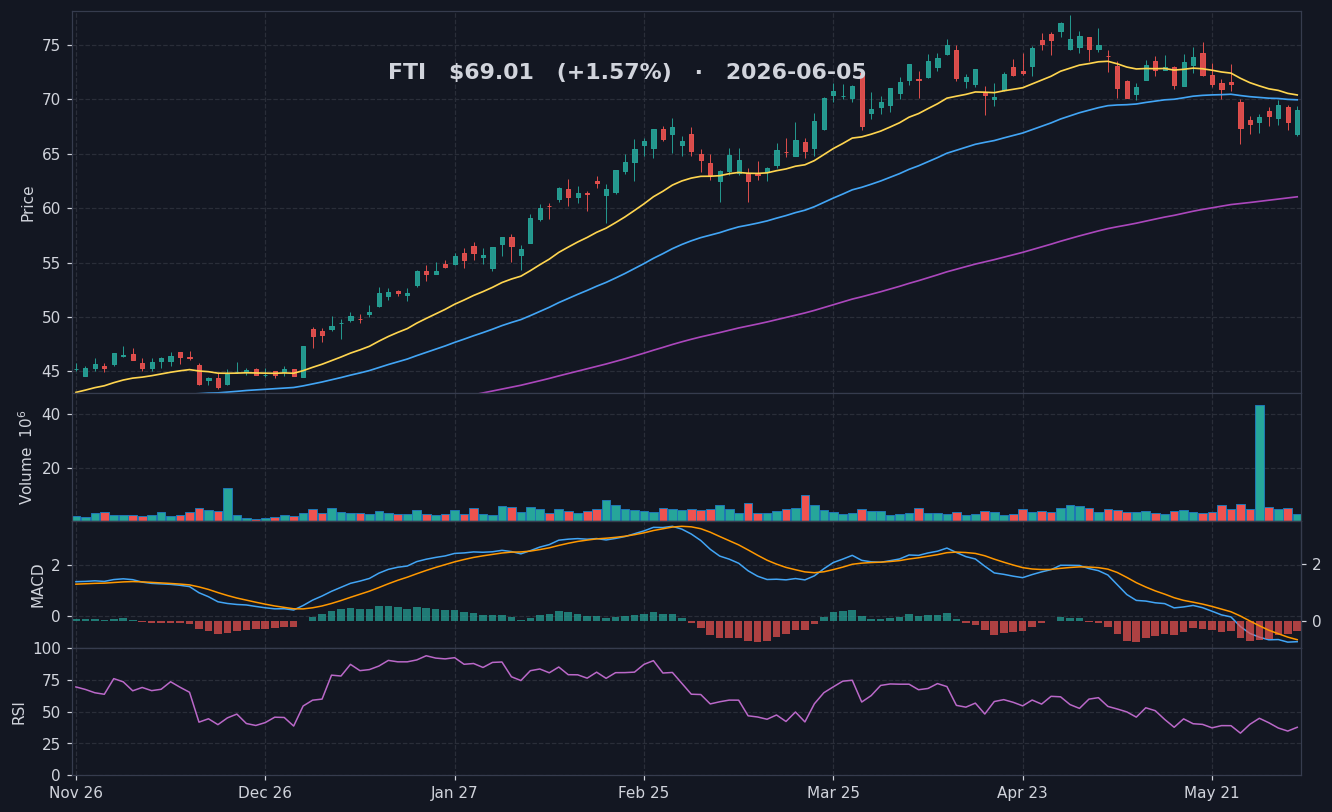Viewport: 1332px width, 812px height.
Task: Click the Nov 26 date tick label
Action: [x=76, y=793]
